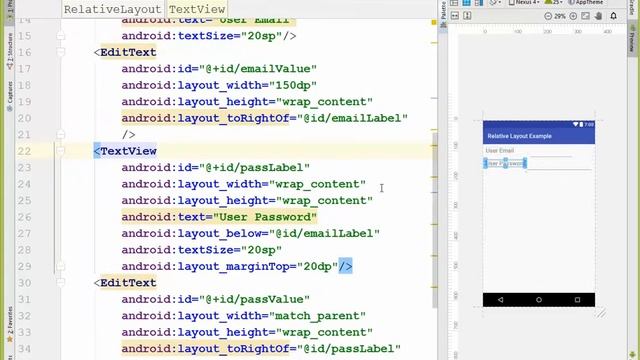Zoom out the layout preview
This screenshot has width=640, height=360.
[x=548, y=16]
